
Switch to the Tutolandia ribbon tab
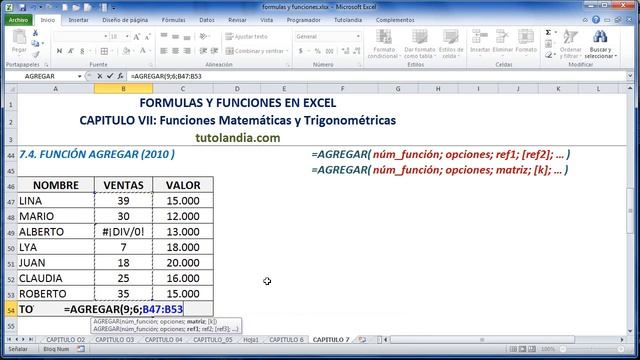(x=348, y=20)
